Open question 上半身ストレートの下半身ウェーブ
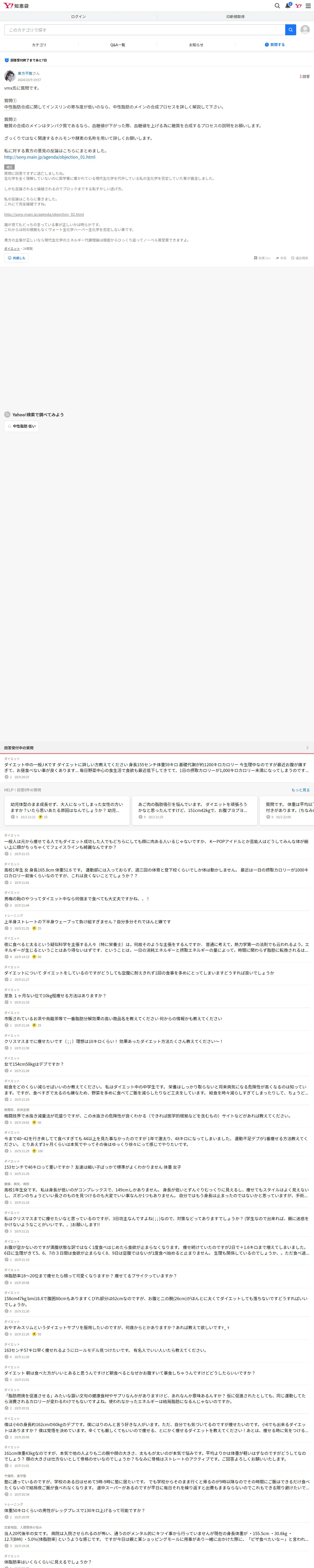The width and height of the screenshot is (314, 1568). [x=88, y=921]
